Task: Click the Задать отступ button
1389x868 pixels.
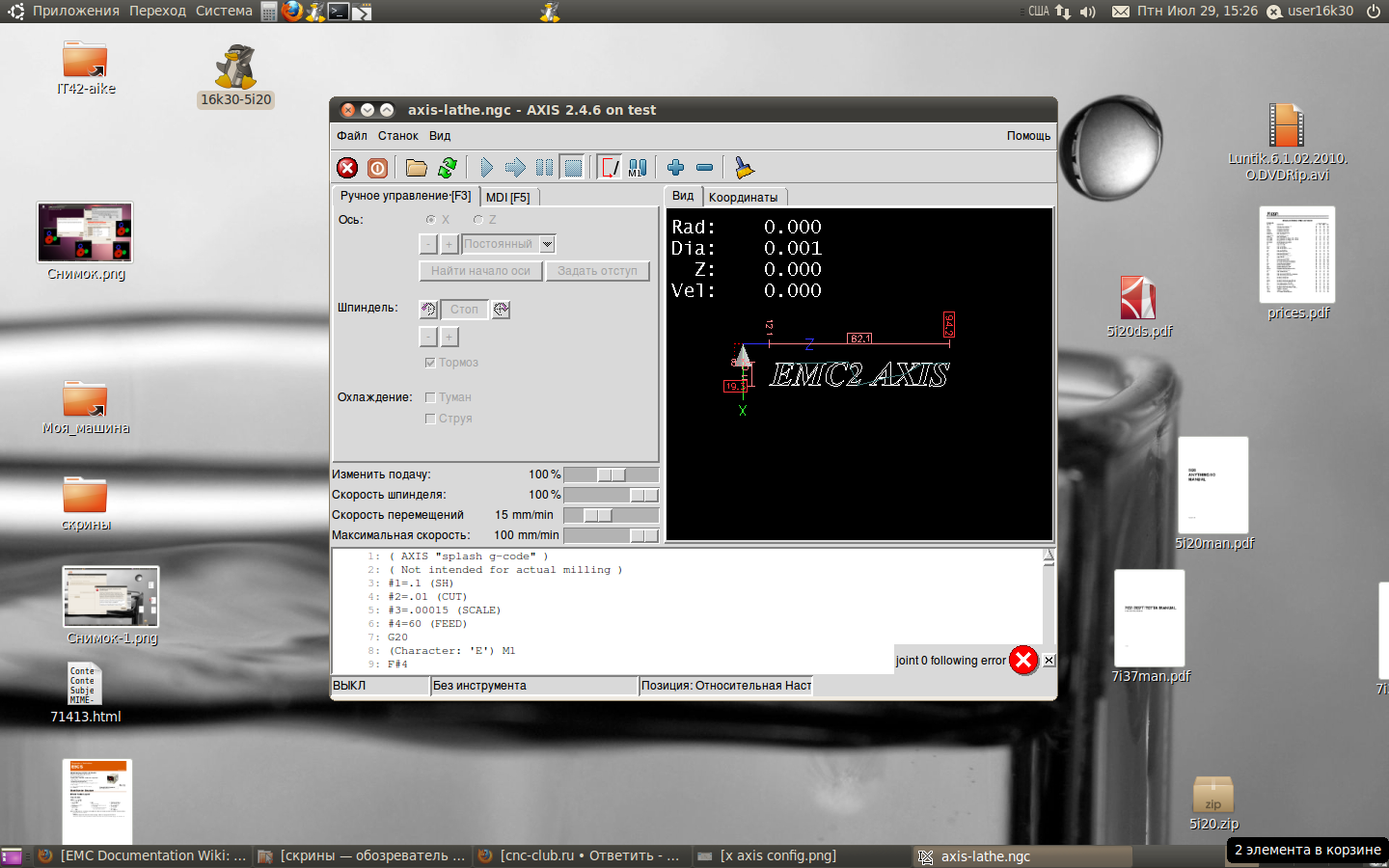Action: pyautogui.click(x=597, y=271)
